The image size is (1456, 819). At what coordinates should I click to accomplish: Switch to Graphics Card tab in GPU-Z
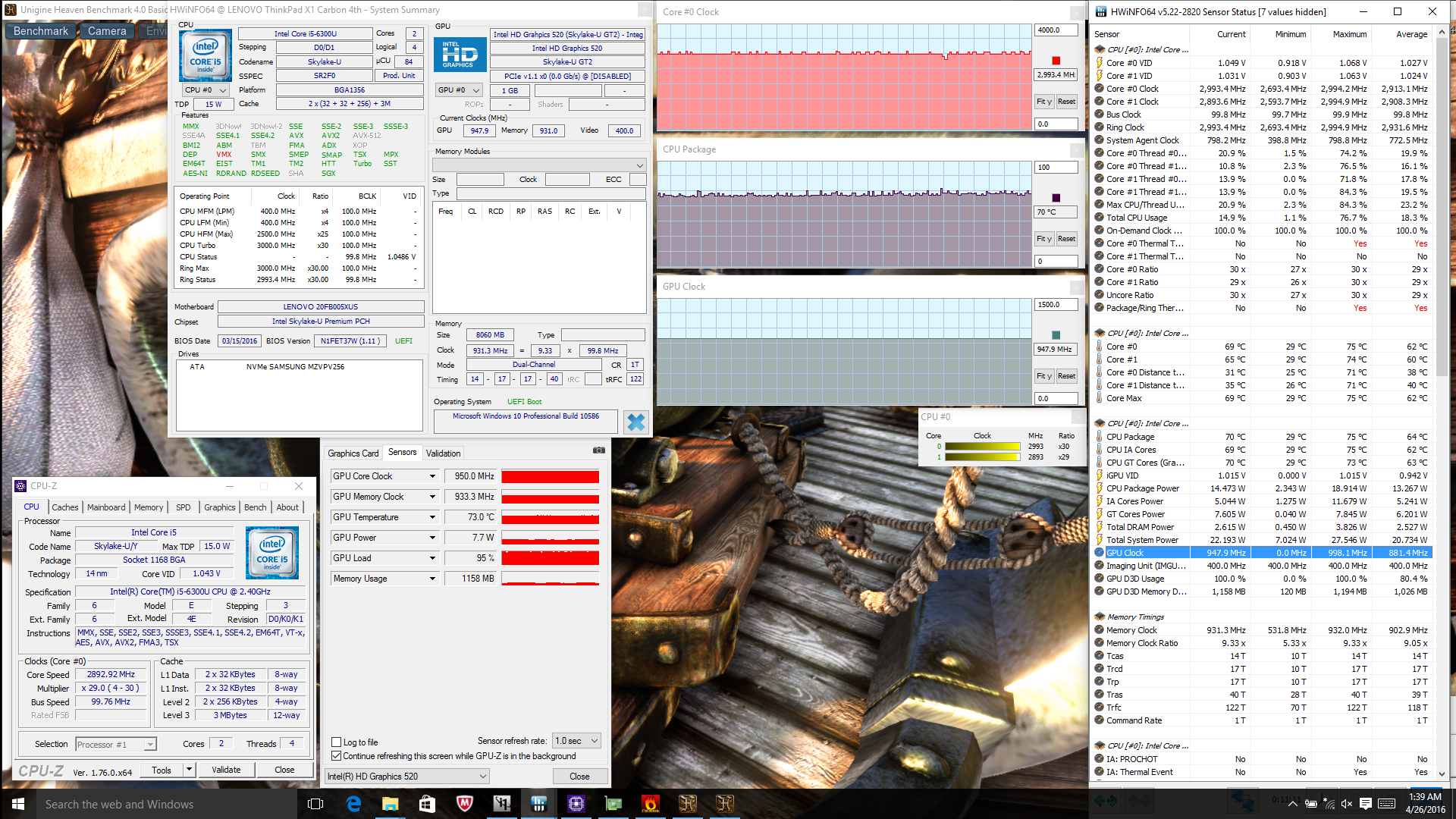(x=353, y=453)
